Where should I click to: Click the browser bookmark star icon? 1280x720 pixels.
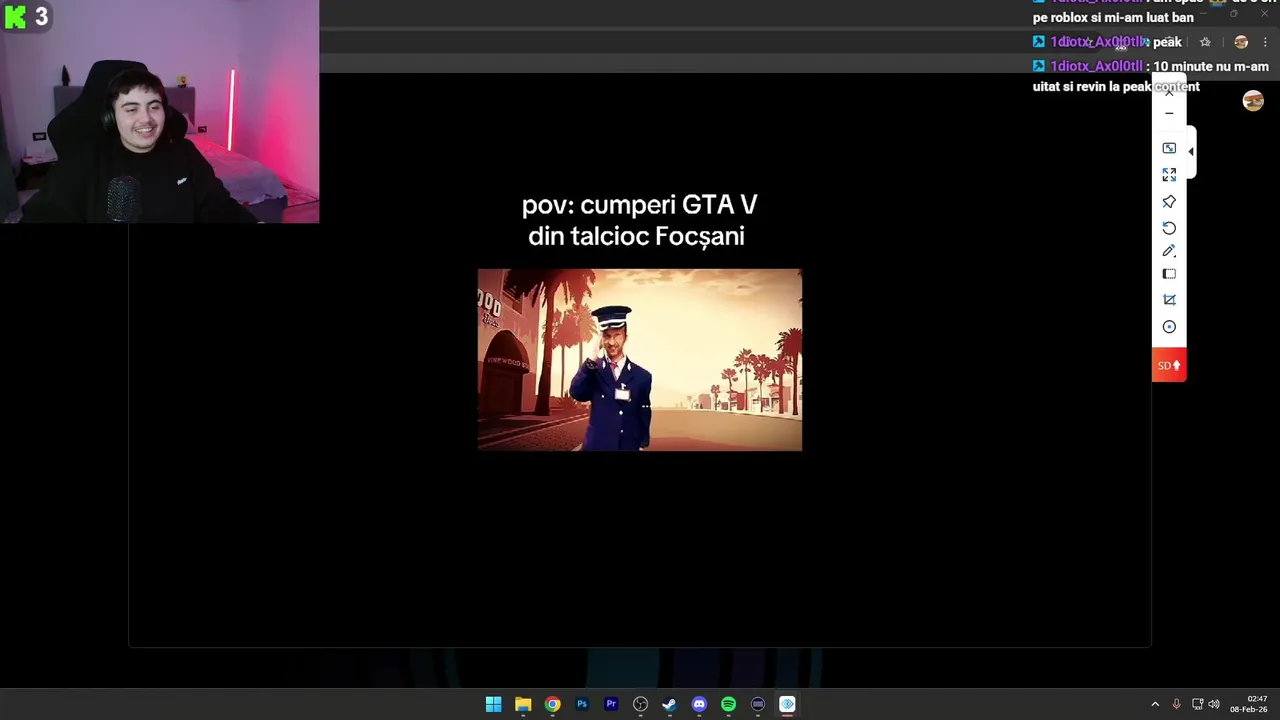(1205, 42)
